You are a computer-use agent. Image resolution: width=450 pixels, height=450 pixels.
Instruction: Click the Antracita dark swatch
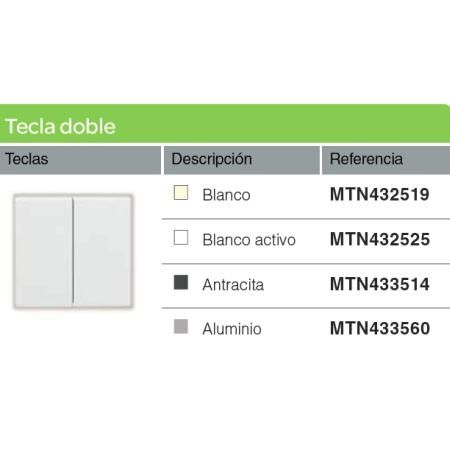tap(181, 282)
